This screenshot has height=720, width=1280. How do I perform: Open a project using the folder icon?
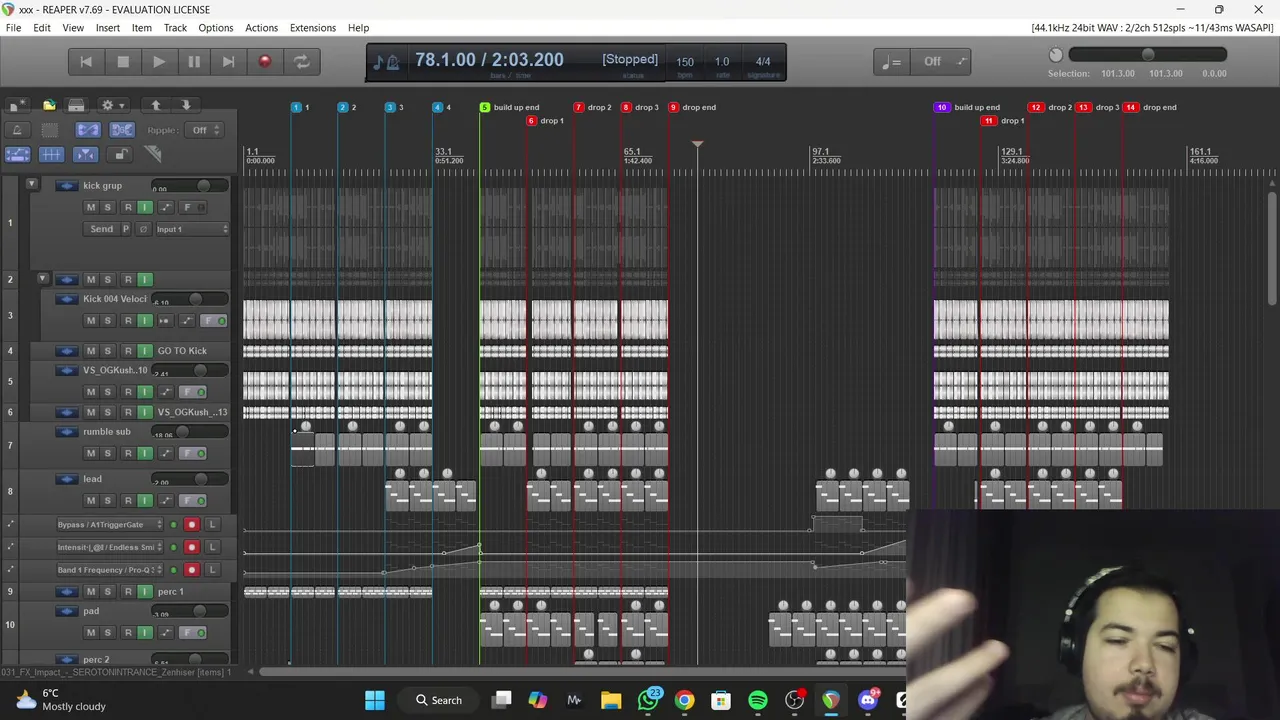point(49,105)
